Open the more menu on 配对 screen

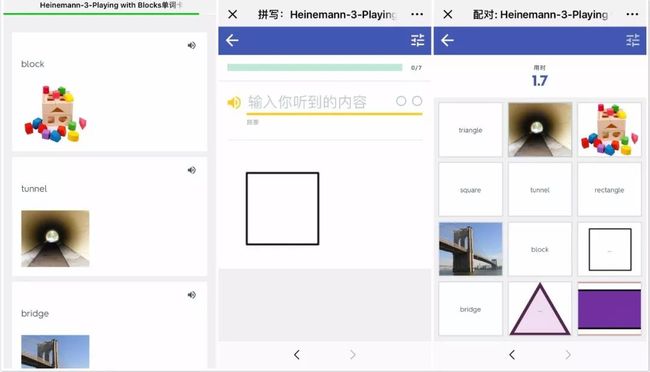point(632,15)
